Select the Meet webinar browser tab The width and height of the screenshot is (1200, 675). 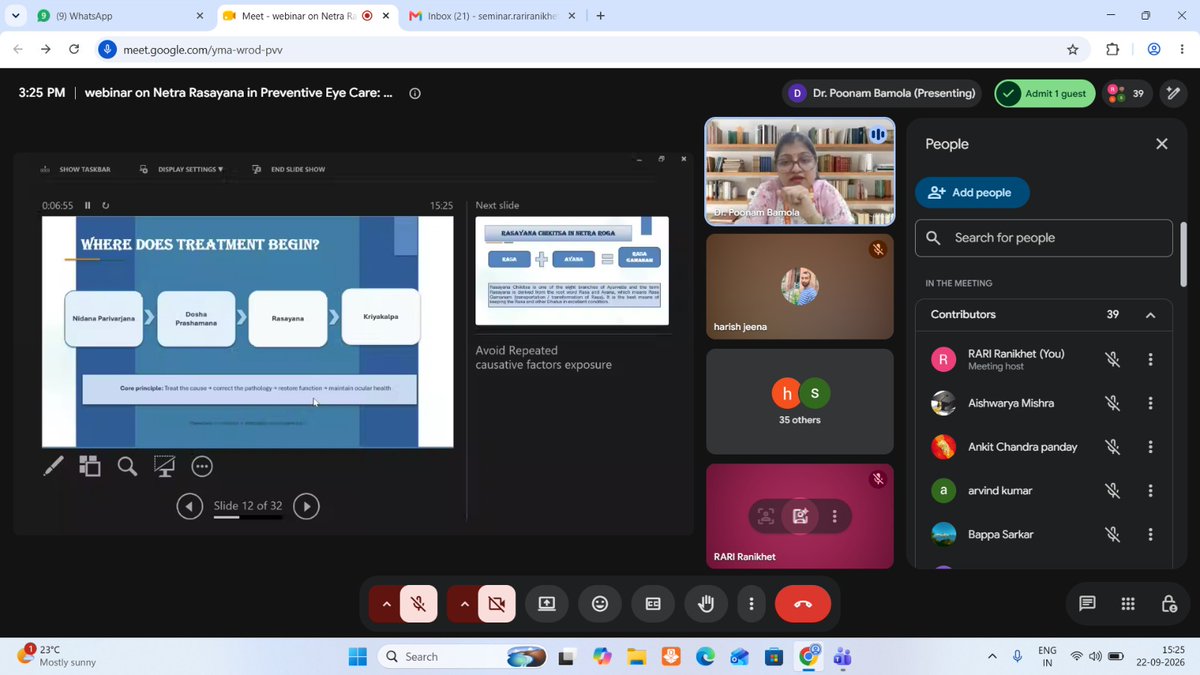306,16
